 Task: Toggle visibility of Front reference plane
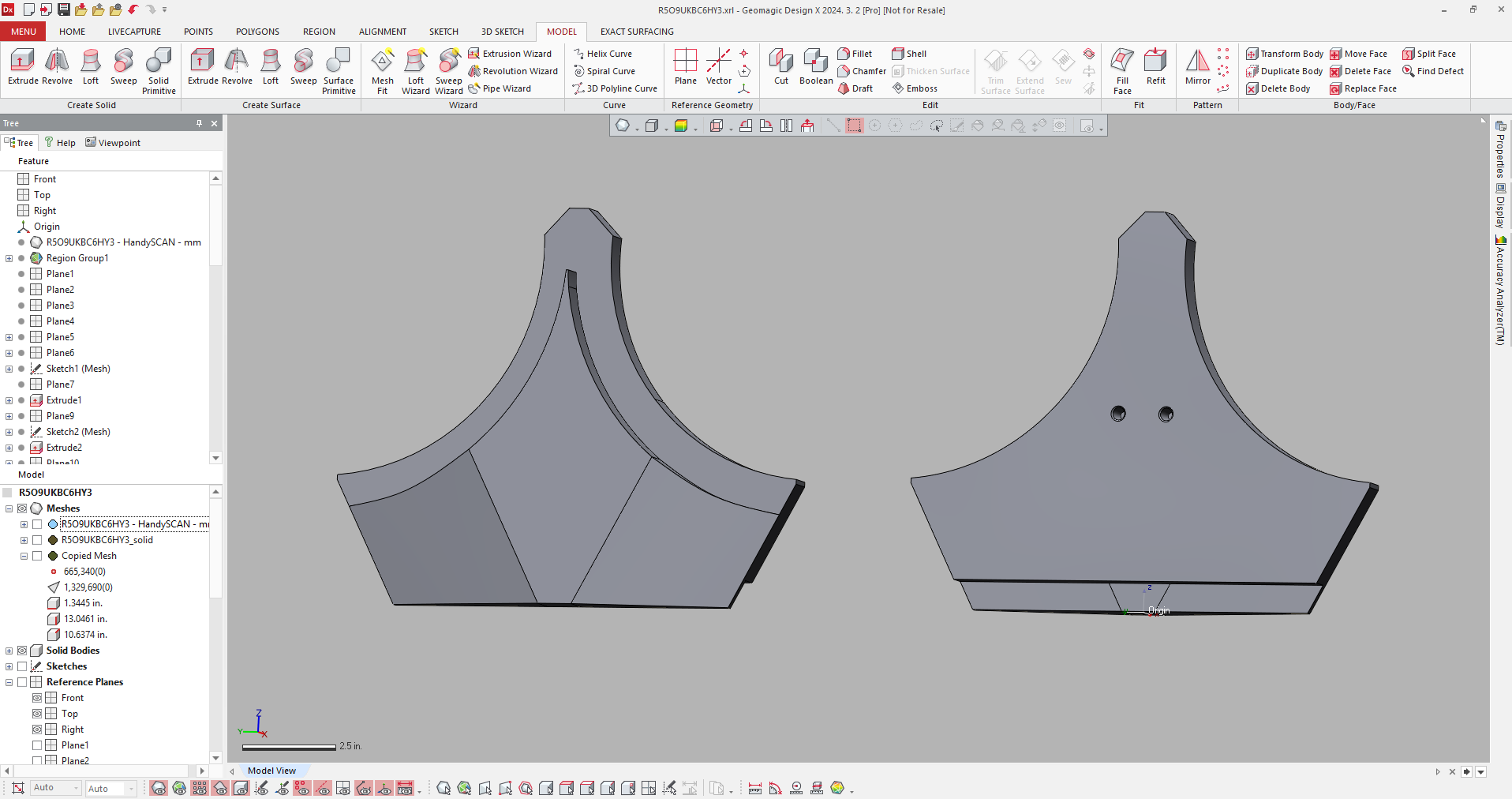click(37, 698)
